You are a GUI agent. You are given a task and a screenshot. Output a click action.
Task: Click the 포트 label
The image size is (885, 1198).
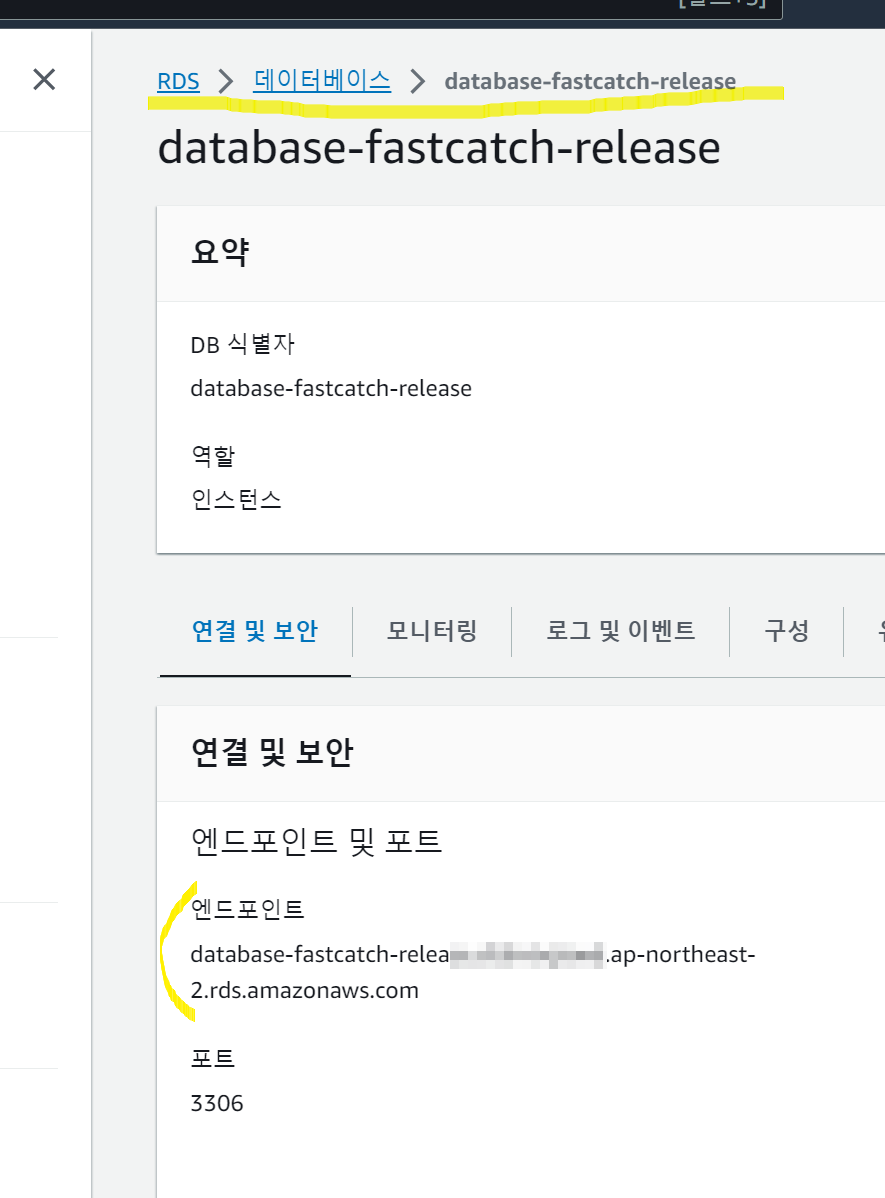coord(212,1058)
